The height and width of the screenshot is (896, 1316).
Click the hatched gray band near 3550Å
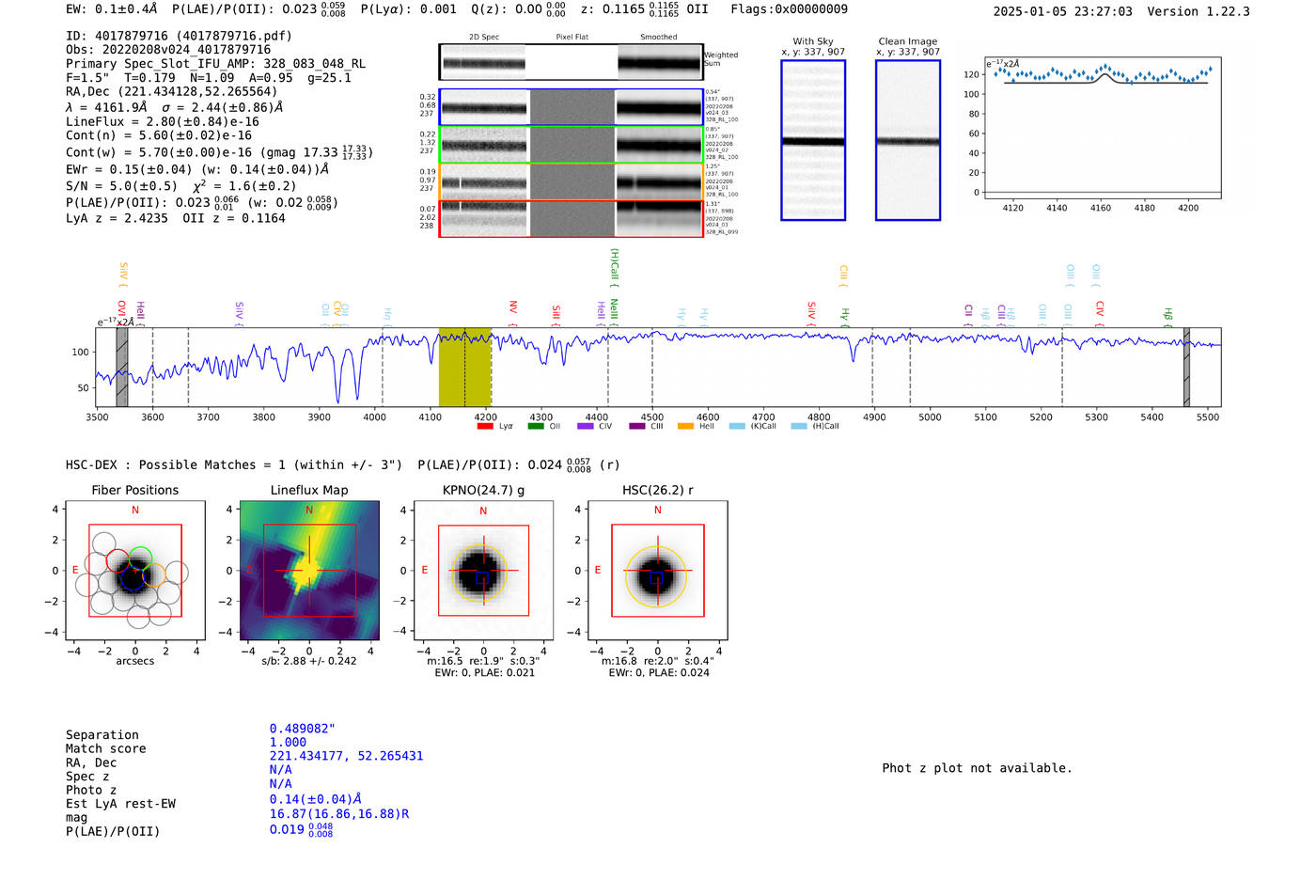tap(121, 368)
